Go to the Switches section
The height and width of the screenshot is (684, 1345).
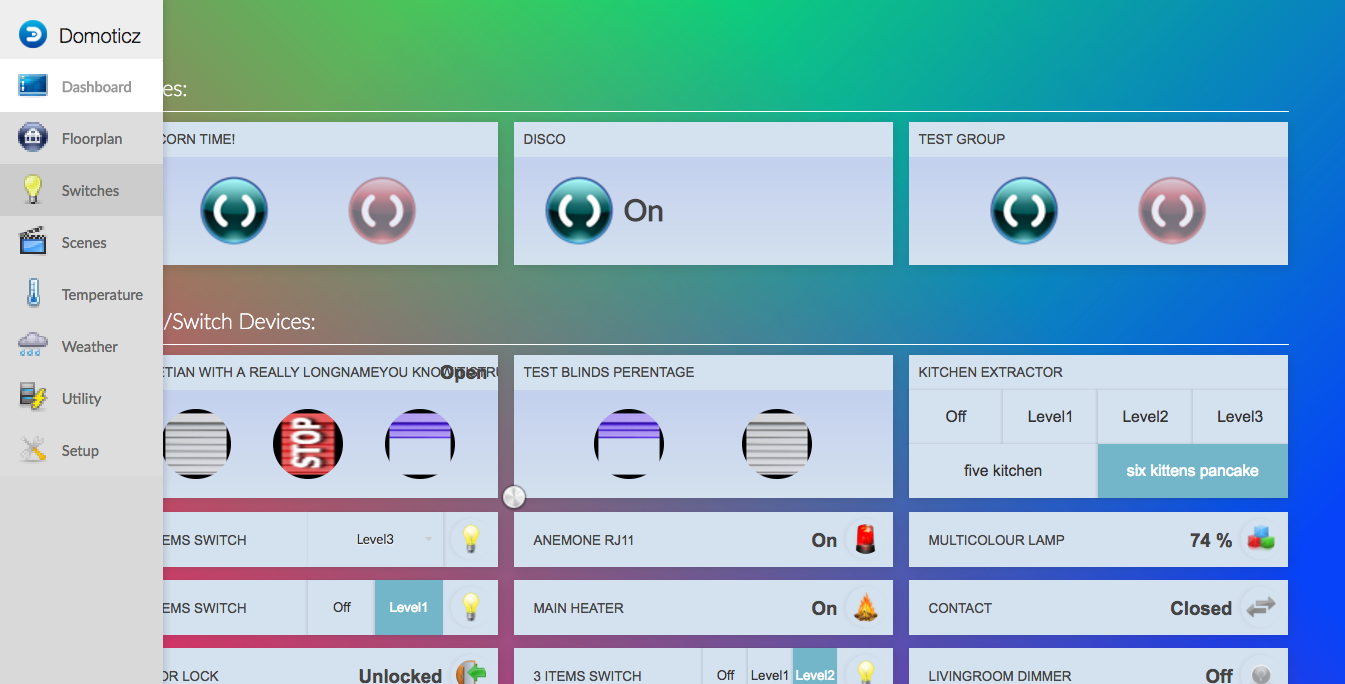coord(81,191)
